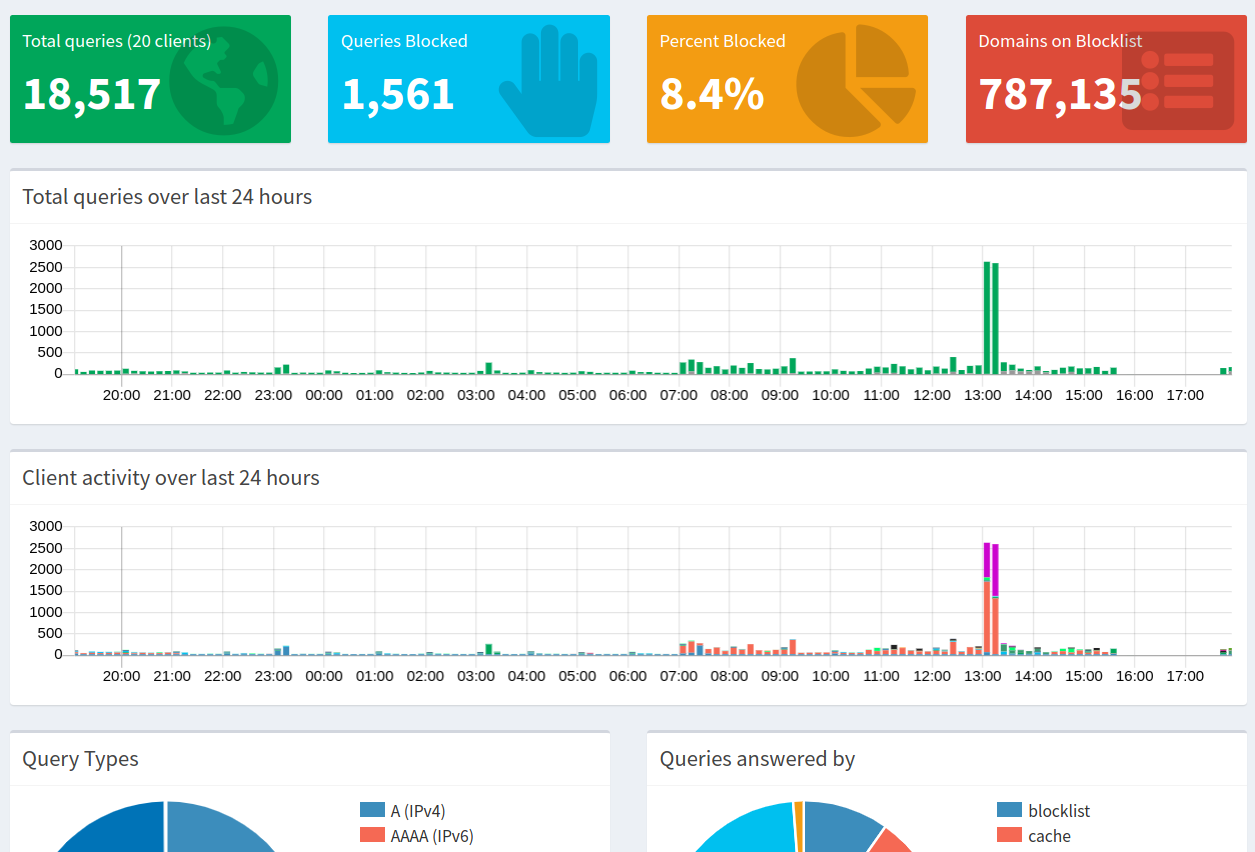
Task: Select the cache red legend swatch
Action: [x=1010, y=835]
